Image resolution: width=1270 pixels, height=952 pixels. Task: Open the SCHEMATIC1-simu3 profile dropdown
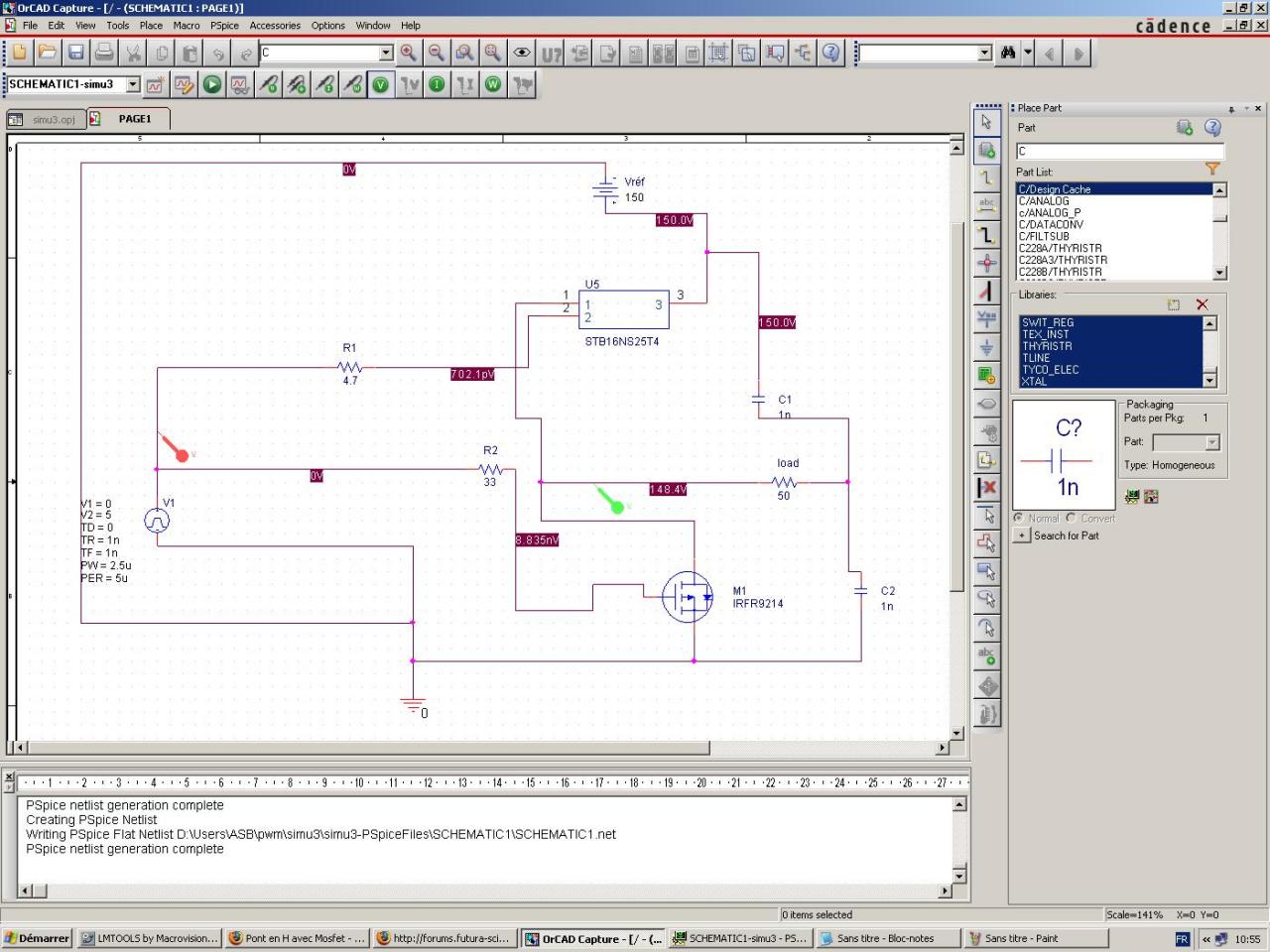[133, 84]
